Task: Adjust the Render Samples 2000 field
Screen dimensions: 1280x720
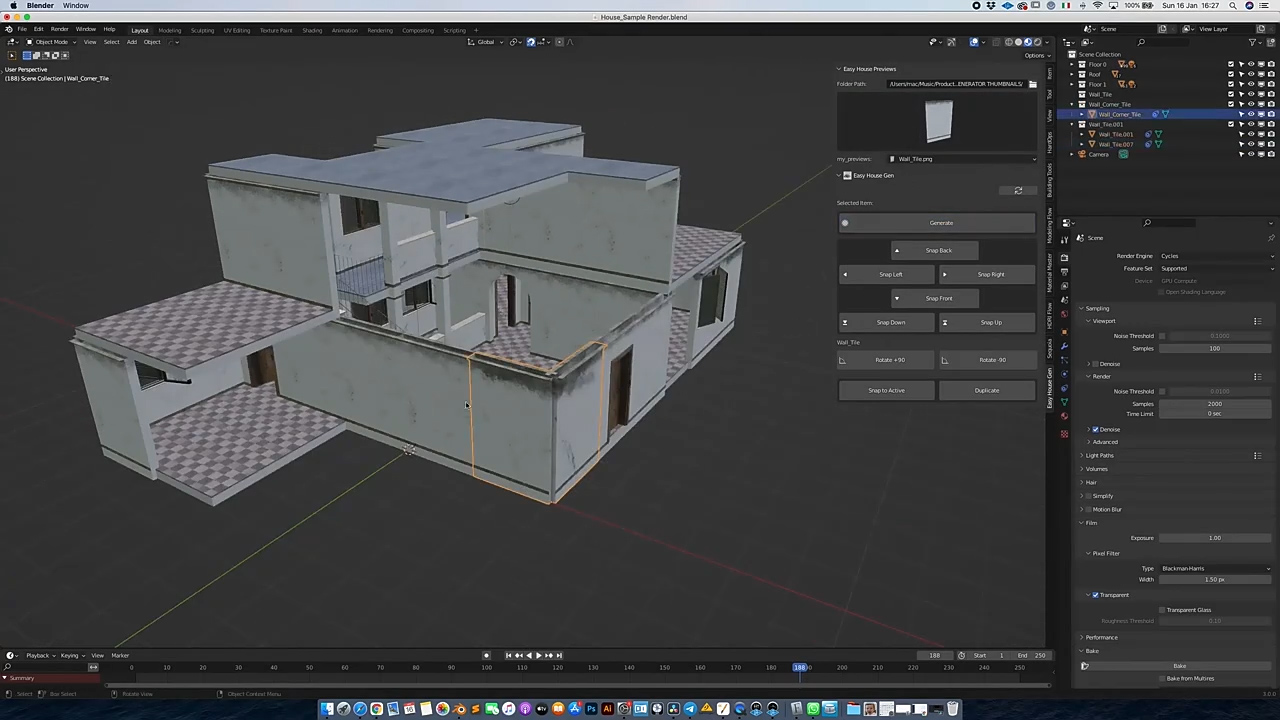Action: coord(1215,404)
